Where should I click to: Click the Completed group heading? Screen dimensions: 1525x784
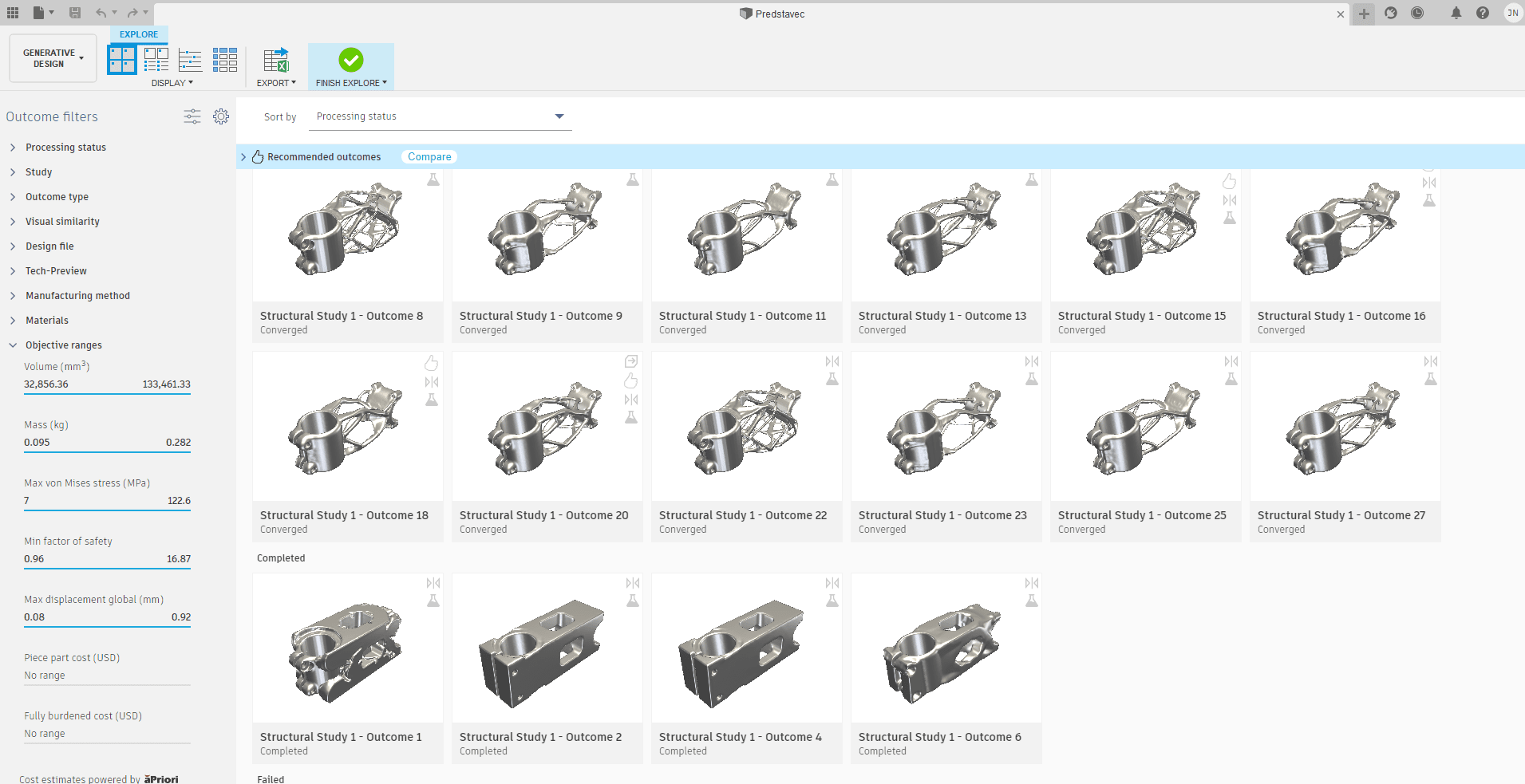281,557
